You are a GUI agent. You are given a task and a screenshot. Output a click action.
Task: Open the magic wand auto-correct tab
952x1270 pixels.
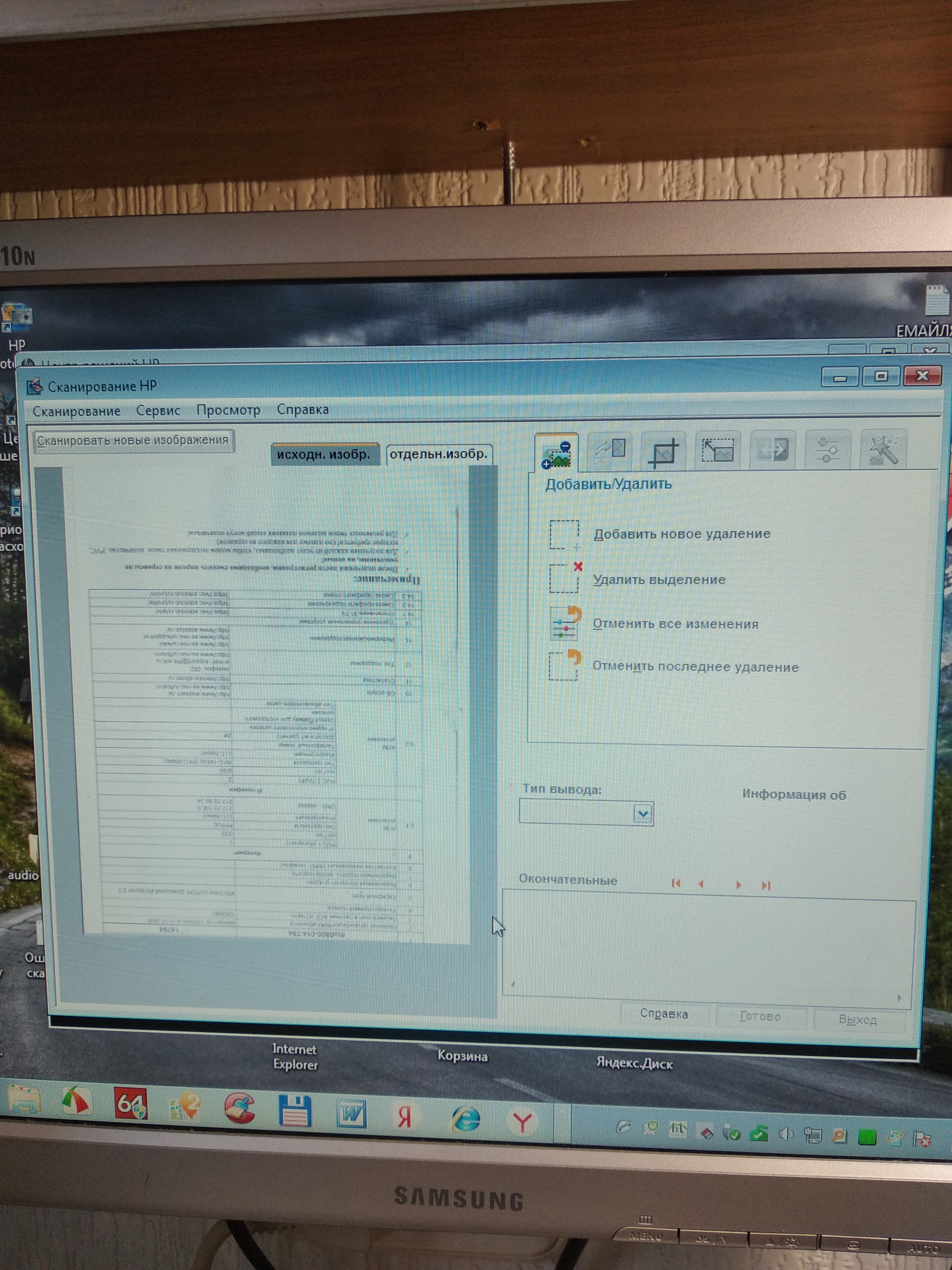pos(883,450)
